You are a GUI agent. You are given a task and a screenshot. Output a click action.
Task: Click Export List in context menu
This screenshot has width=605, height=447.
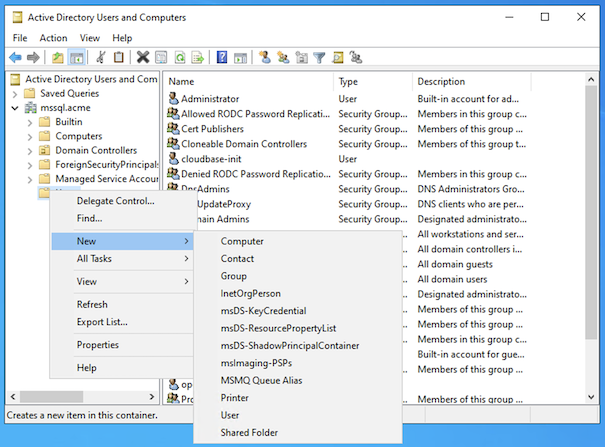(x=122, y=322)
